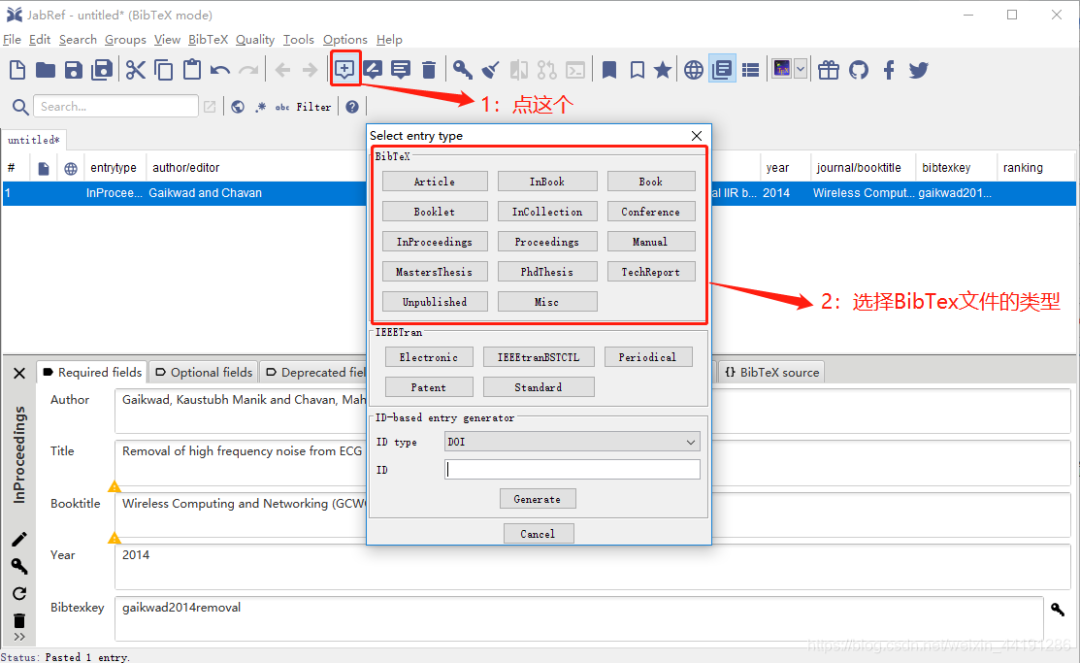Toggle regular expression search asterisk icon
This screenshot has width=1080, height=663.
[x=260, y=107]
